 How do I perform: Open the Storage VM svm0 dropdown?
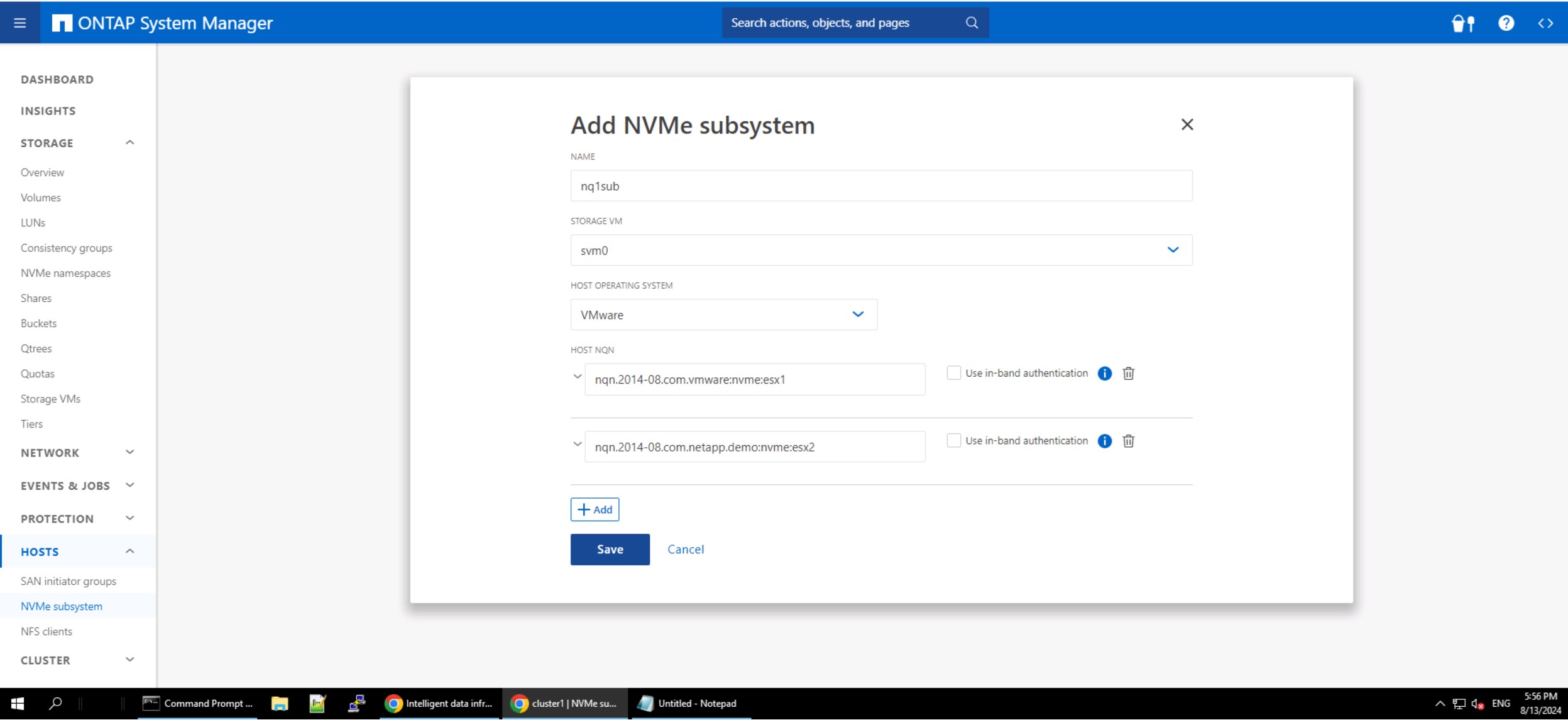pyautogui.click(x=881, y=250)
